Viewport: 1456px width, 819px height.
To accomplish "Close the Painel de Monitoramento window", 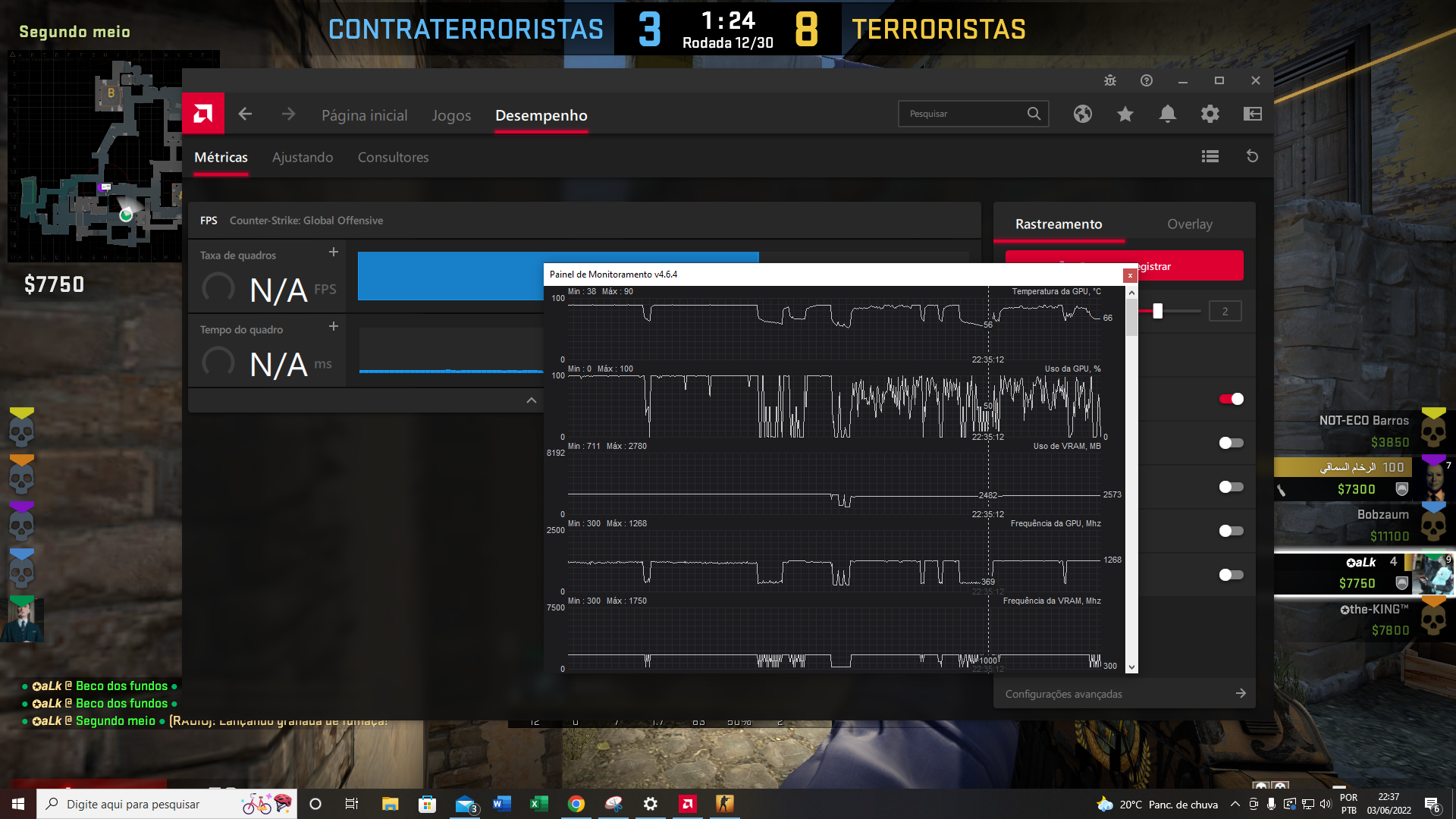I will click(1130, 275).
